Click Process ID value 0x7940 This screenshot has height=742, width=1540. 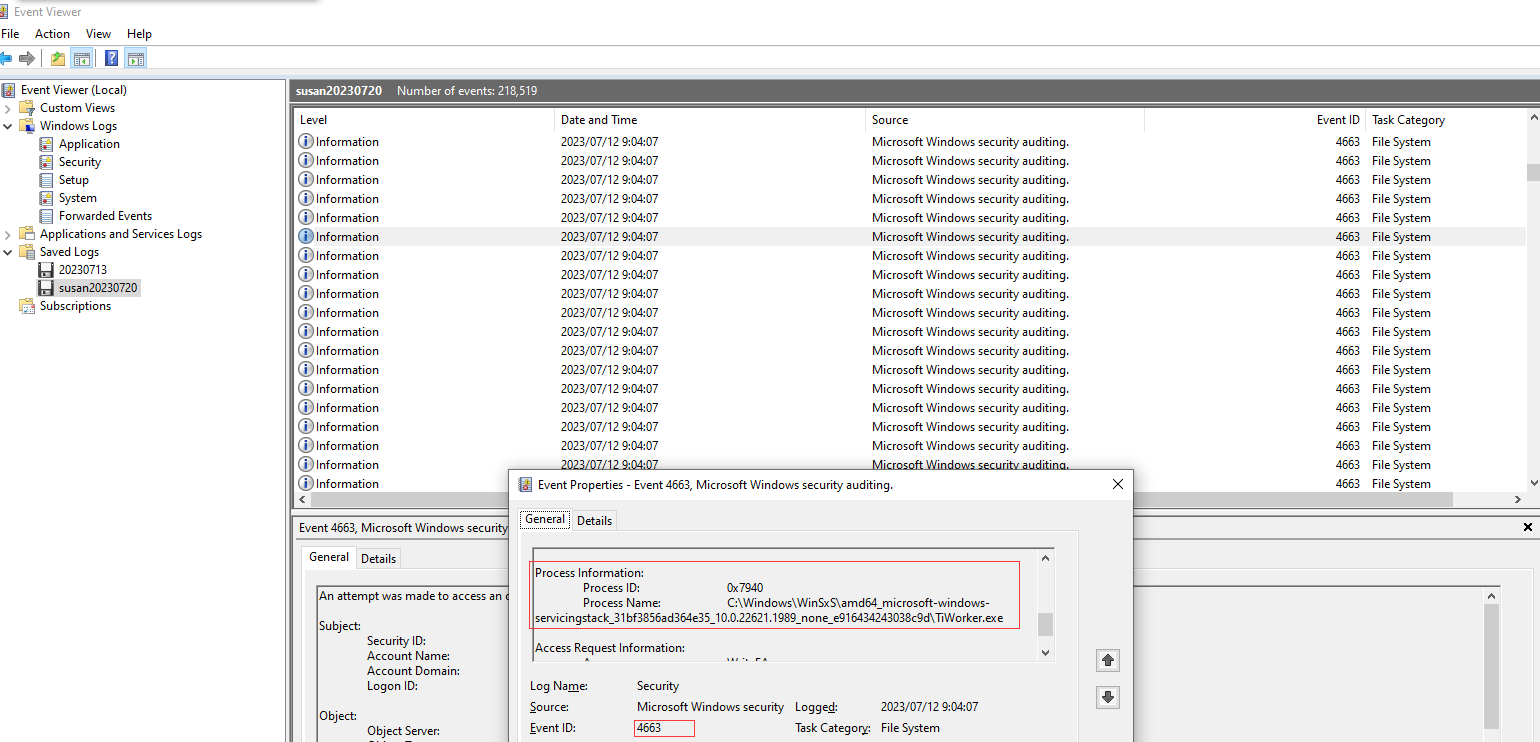point(745,588)
